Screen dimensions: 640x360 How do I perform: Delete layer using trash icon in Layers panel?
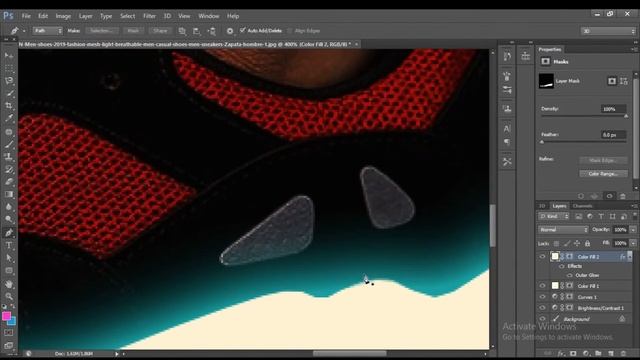coord(623,353)
